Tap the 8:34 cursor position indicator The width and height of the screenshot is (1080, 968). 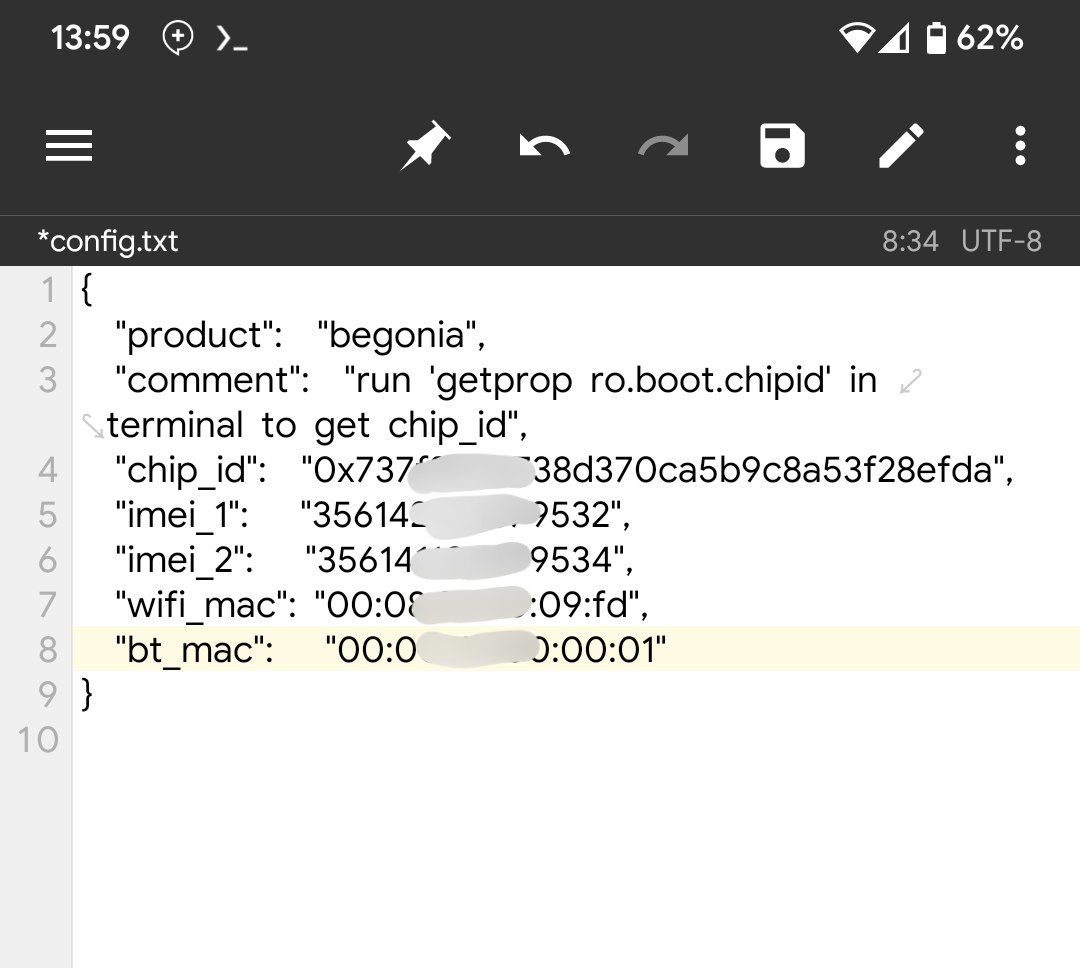click(x=910, y=241)
